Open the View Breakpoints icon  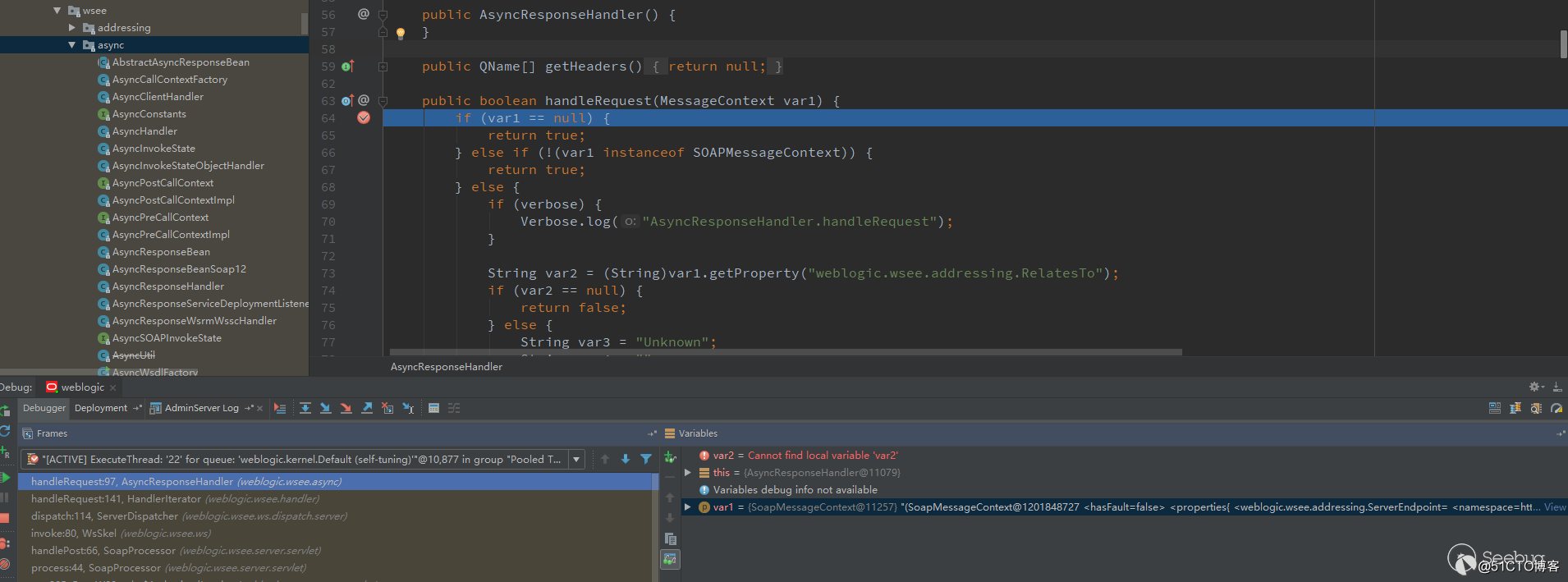[4, 543]
